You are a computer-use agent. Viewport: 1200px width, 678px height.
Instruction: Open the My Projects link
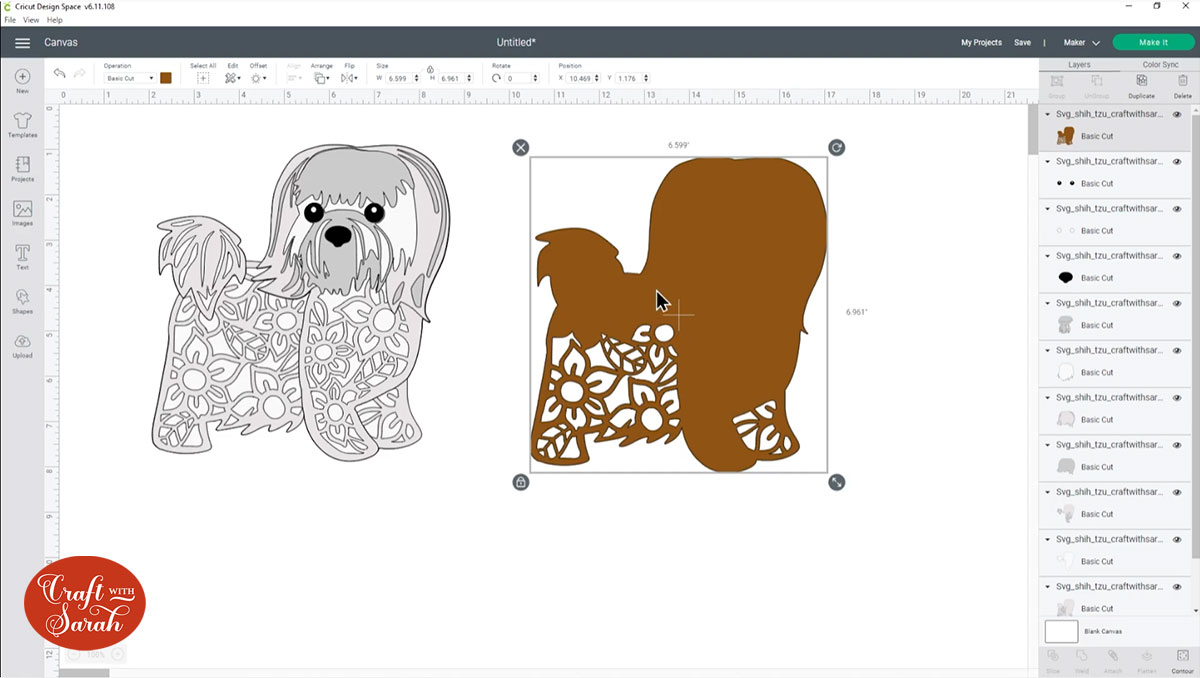coord(981,43)
